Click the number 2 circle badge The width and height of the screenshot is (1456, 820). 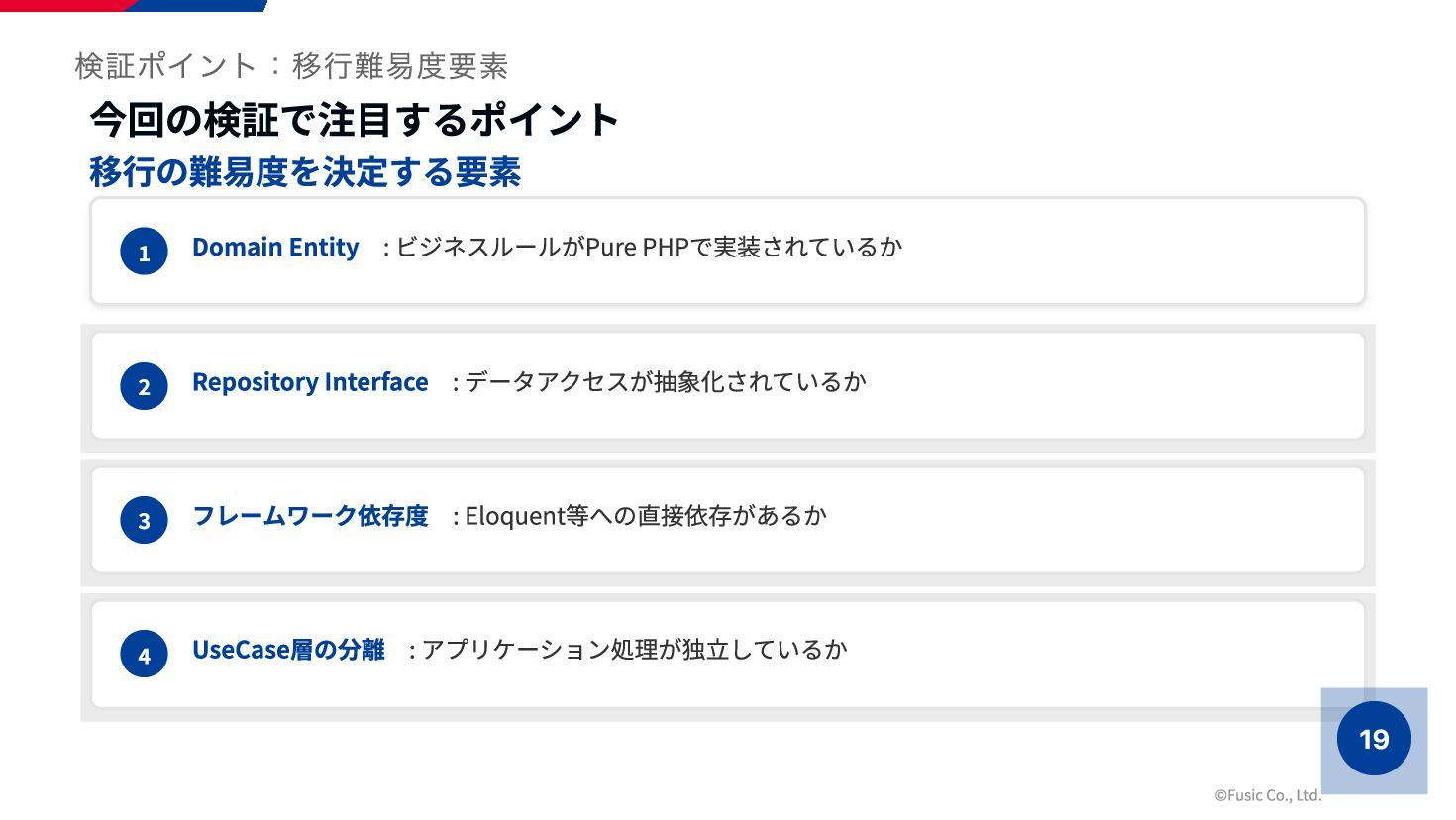[144, 386]
